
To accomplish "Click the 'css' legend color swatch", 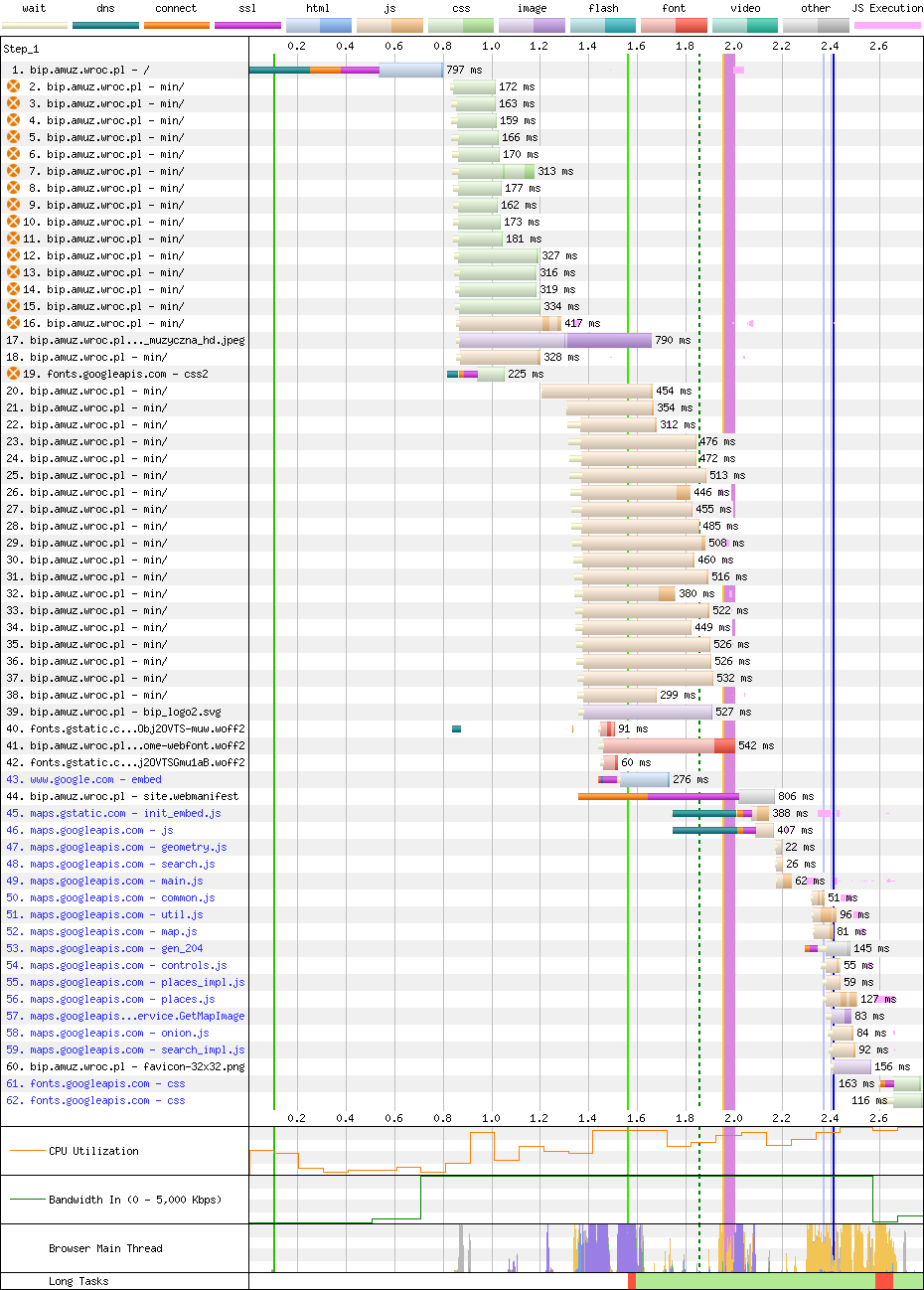I will point(461,25).
